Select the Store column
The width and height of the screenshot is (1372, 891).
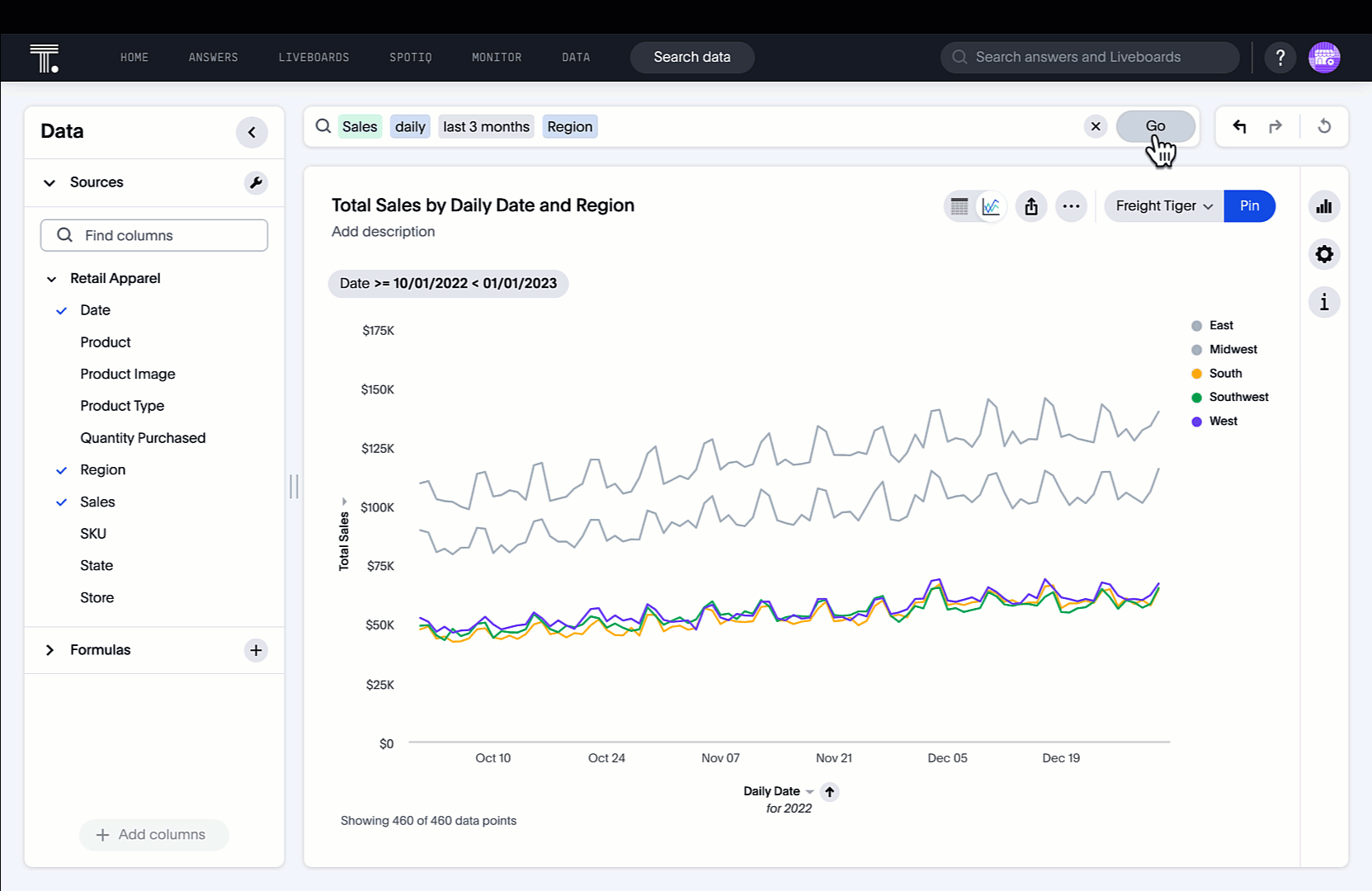[x=97, y=598]
